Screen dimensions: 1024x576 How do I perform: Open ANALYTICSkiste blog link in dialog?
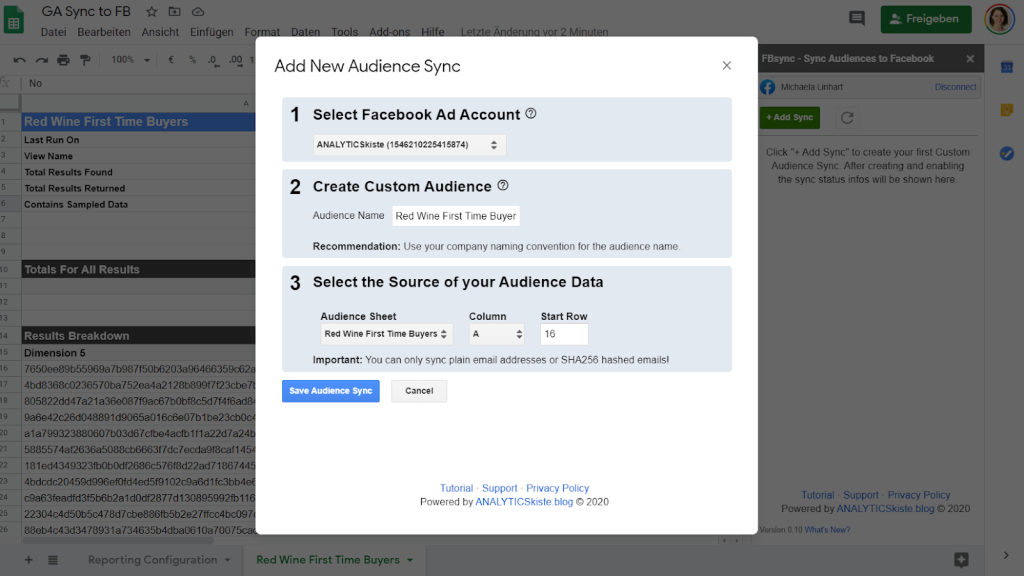point(524,502)
